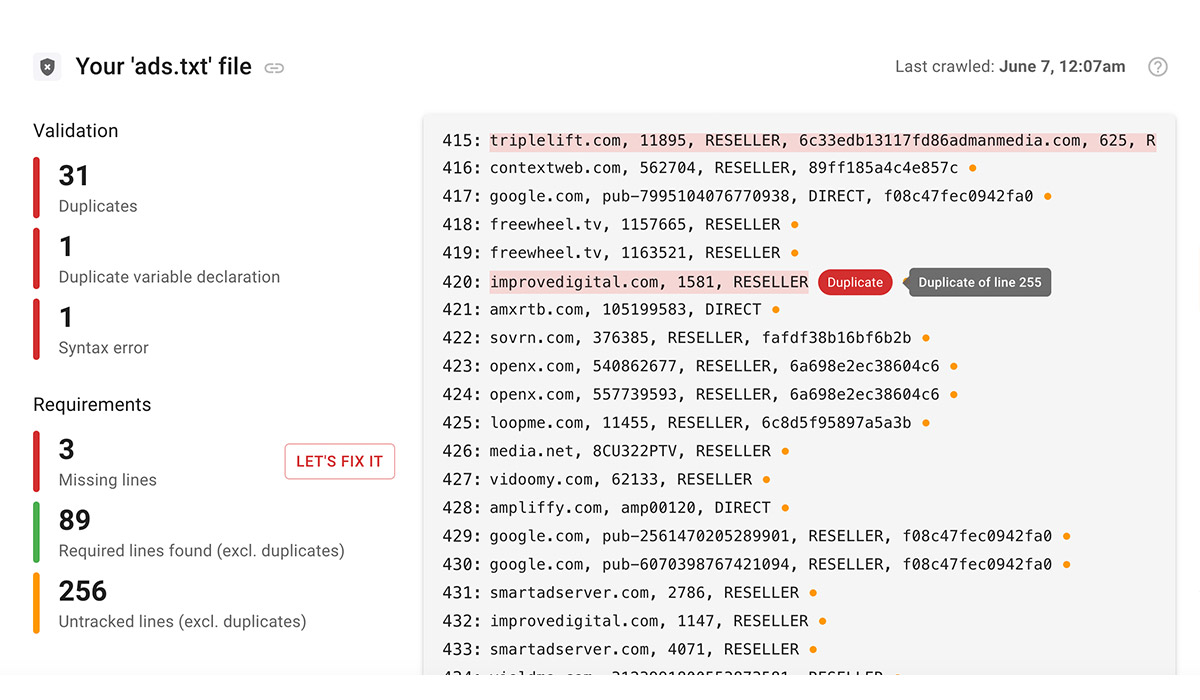The height and width of the screenshot is (700, 1200).
Task: Open the link icon next to 'ads.txt' file
Action: pyautogui.click(x=274, y=68)
